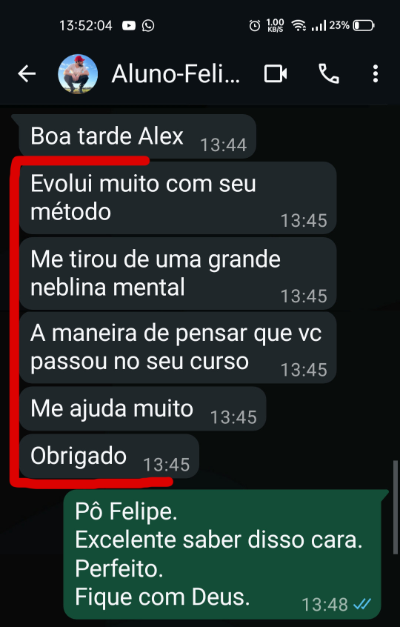Tap the battery indicator icon
Image resolution: width=400 pixels, height=627 pixels.
coord(363,26)
